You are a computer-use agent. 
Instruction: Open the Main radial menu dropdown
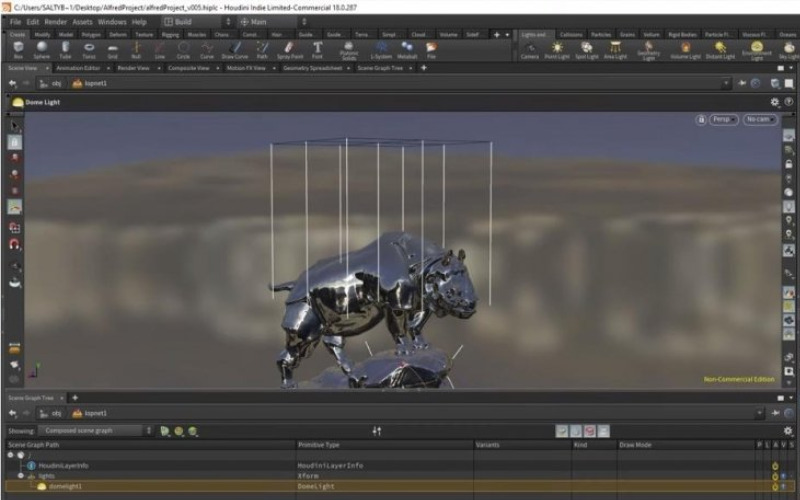pos(273,21)
